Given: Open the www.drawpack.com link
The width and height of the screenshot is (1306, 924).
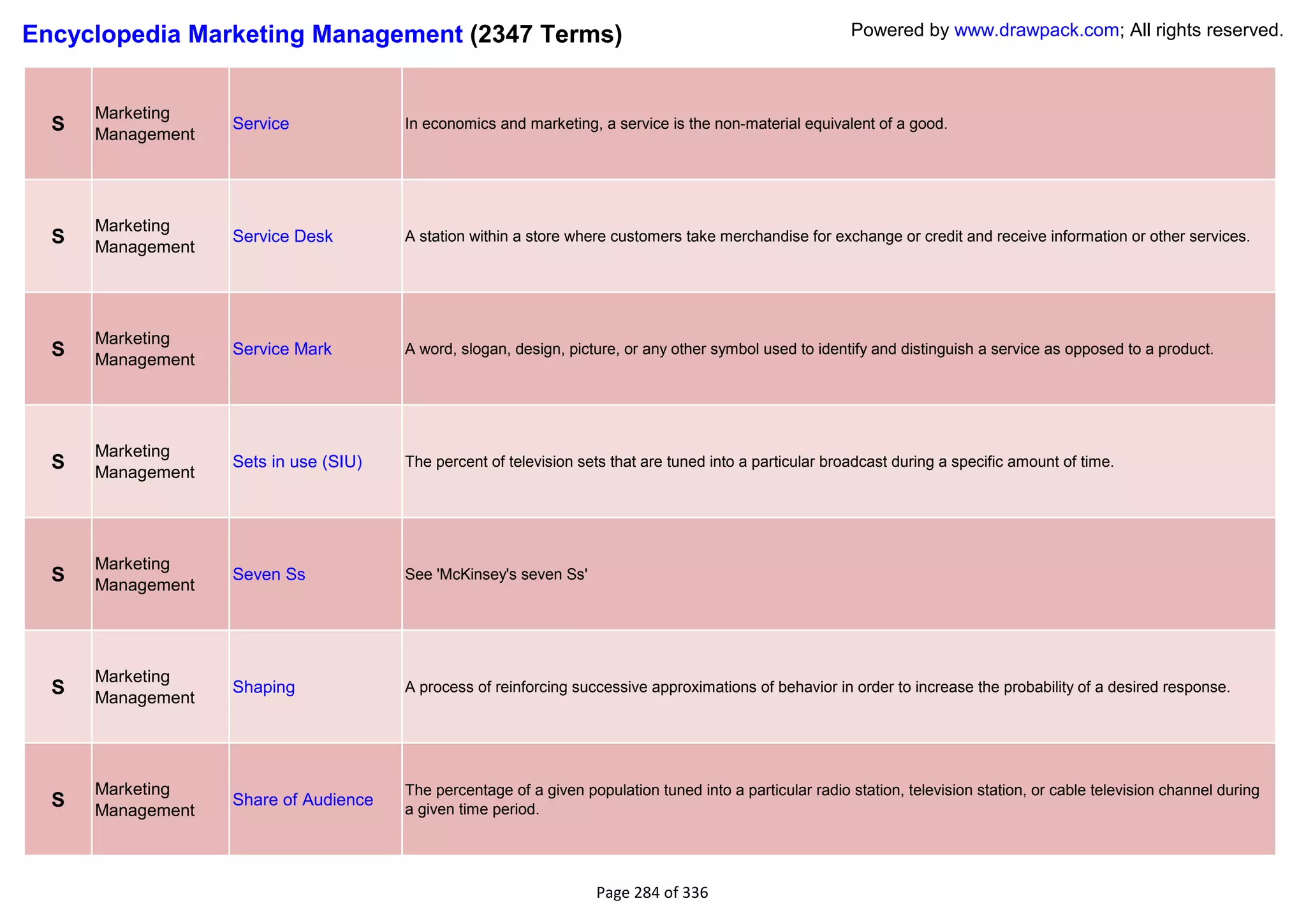Looking at the screenshot, I should point(1036,30).
